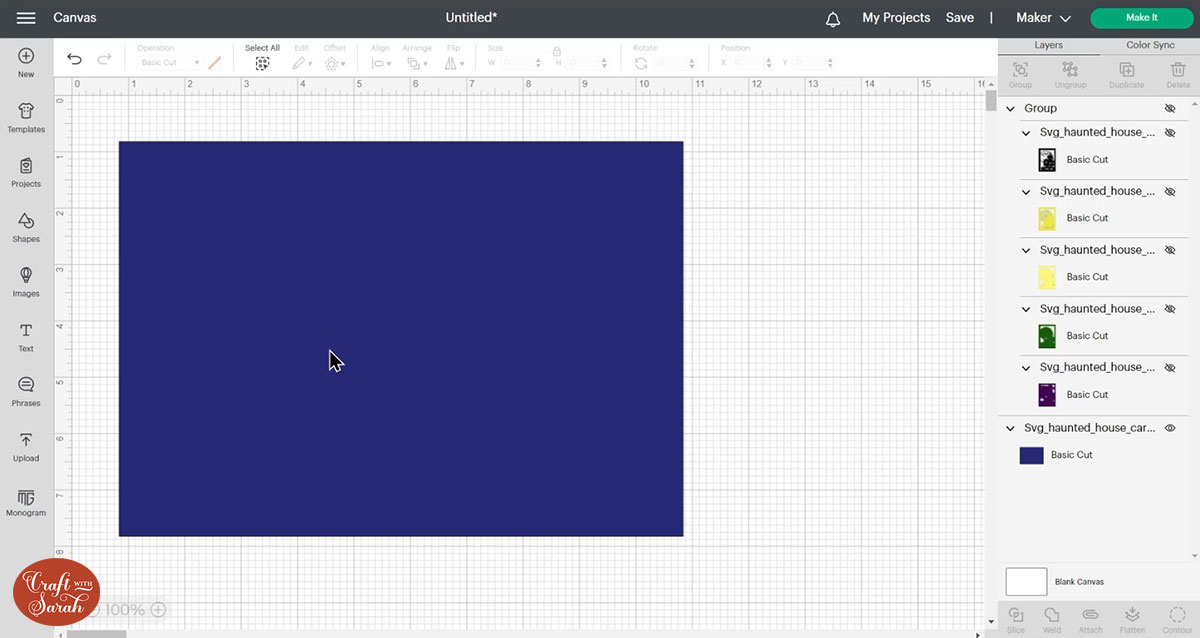
Task: Hide the visible navy blue card layer
Action: click(x=1170, y=428)
